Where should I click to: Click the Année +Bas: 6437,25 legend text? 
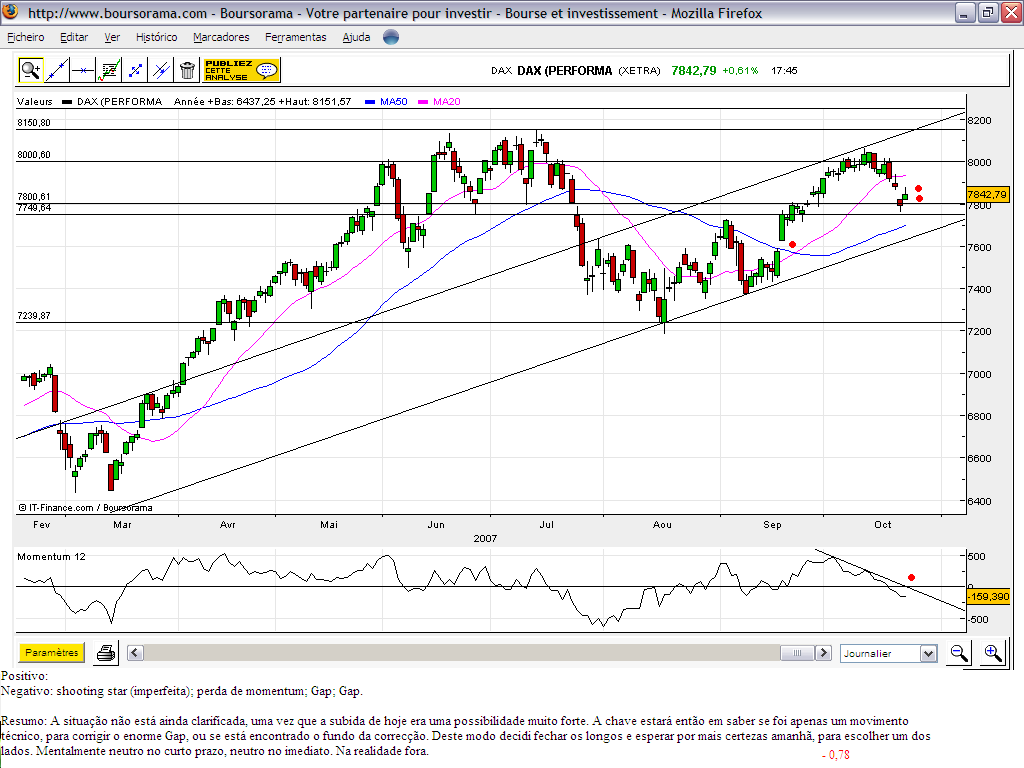(x=225, y=101)
